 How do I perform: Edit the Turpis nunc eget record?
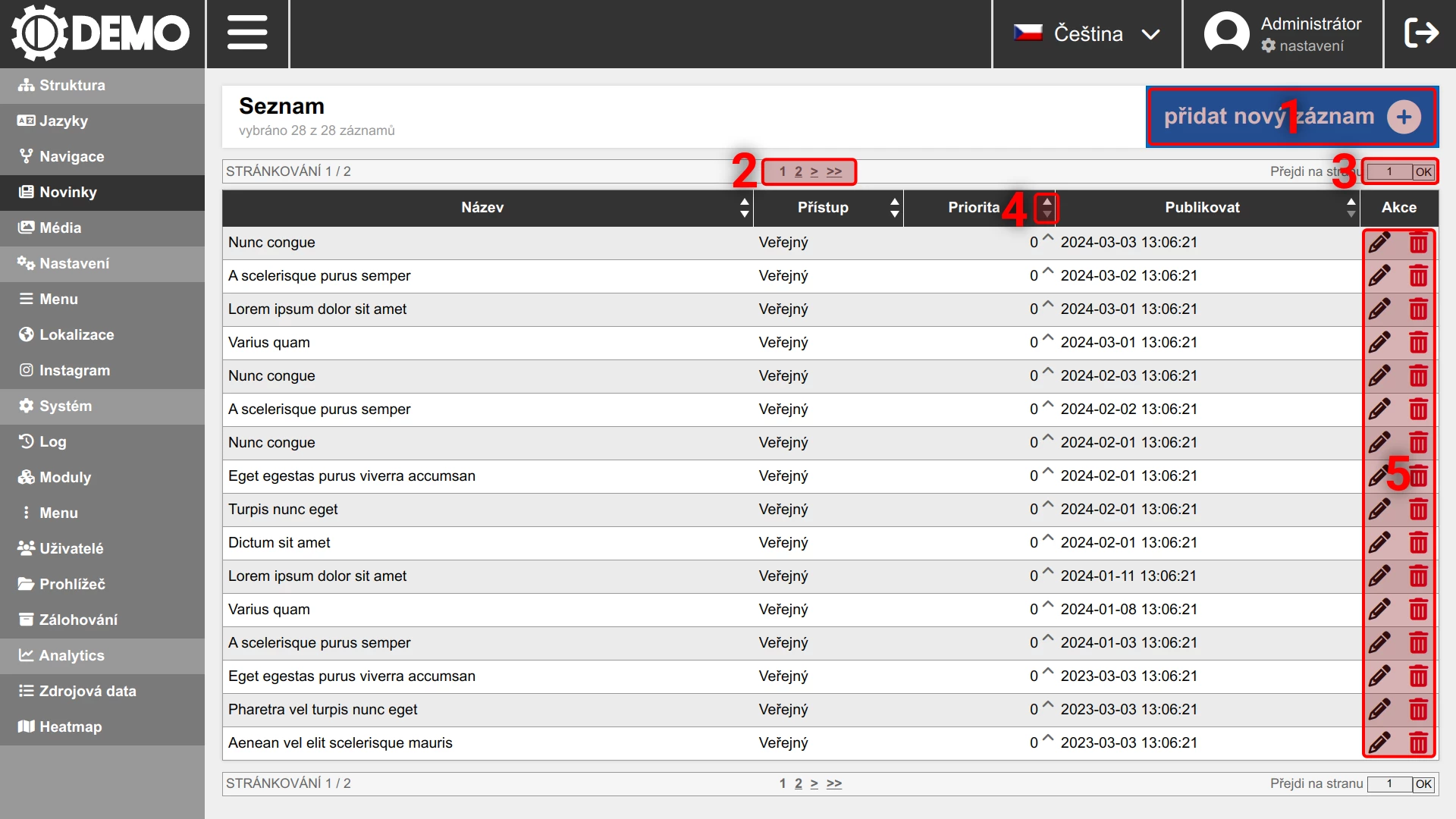click(x=1379, y=509)
